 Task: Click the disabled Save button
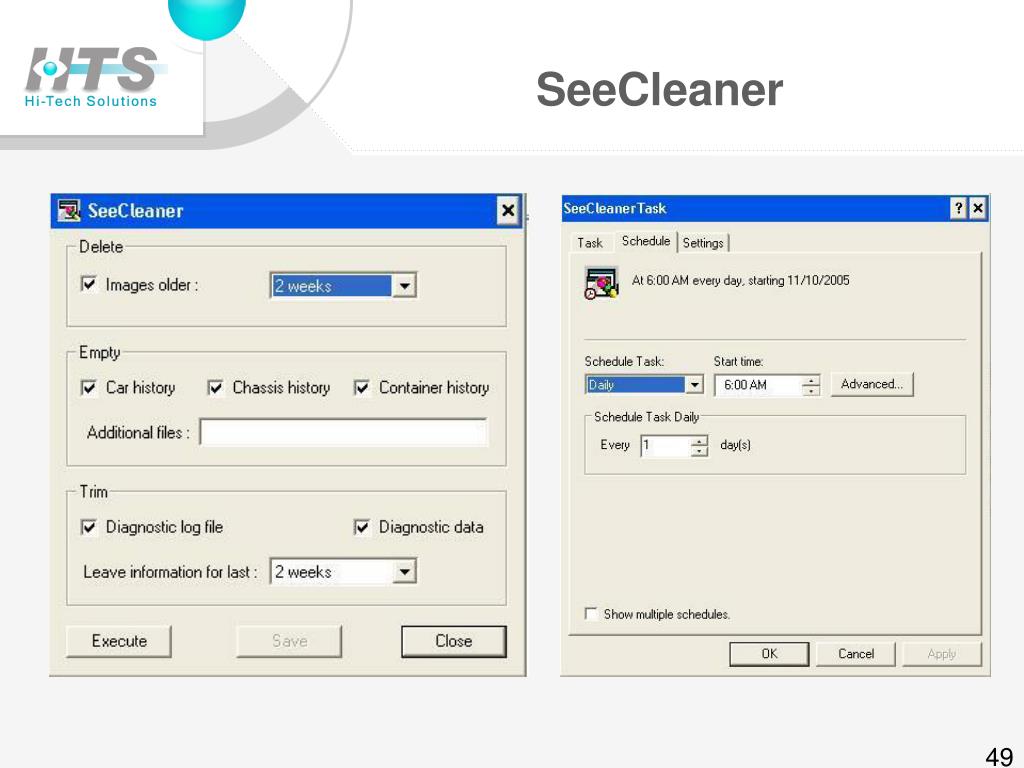point(289,641)
